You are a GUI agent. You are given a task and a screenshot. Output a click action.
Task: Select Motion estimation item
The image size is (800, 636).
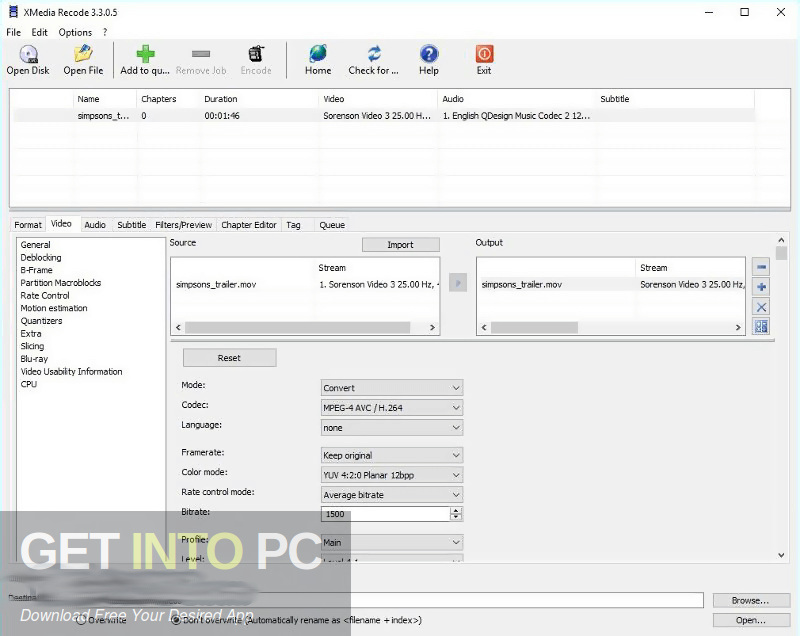point(54,308)
